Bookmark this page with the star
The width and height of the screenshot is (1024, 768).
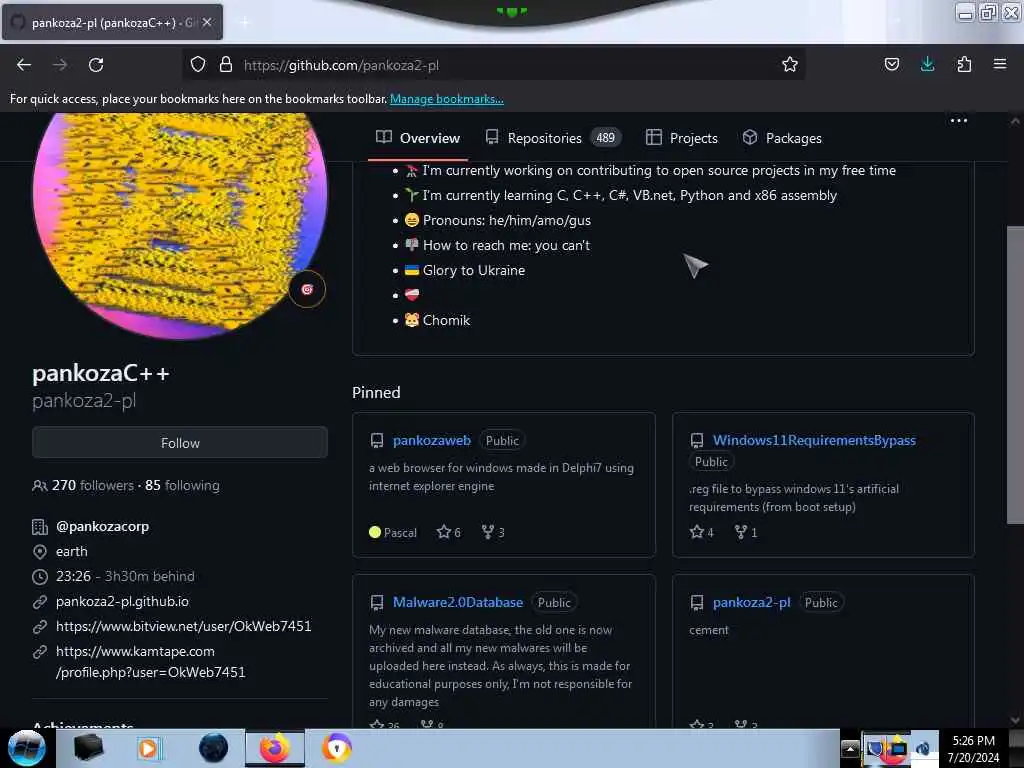tap(790, 64)
